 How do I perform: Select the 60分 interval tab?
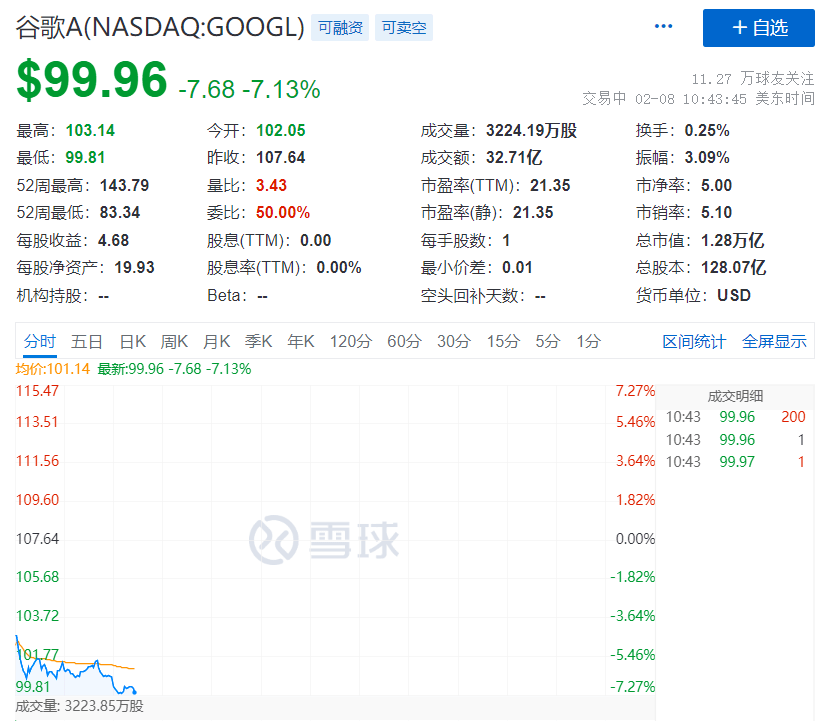point(404,341)
